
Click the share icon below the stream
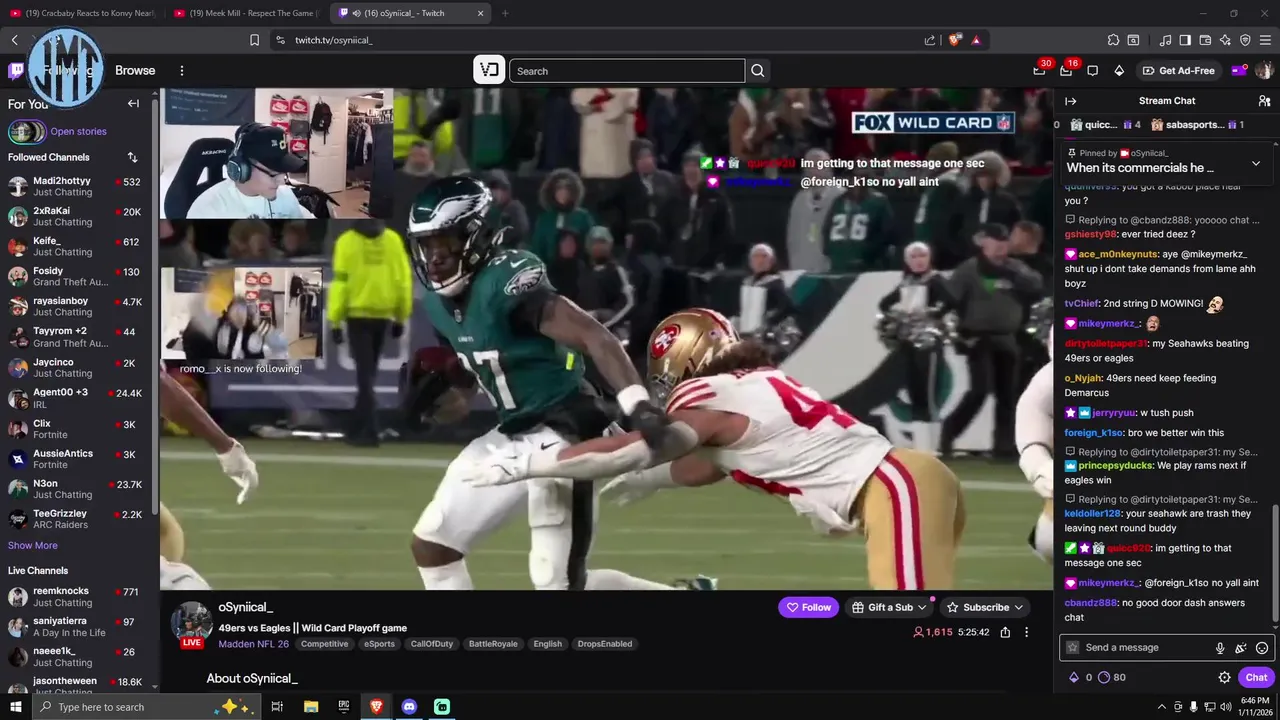(1005, 632)
